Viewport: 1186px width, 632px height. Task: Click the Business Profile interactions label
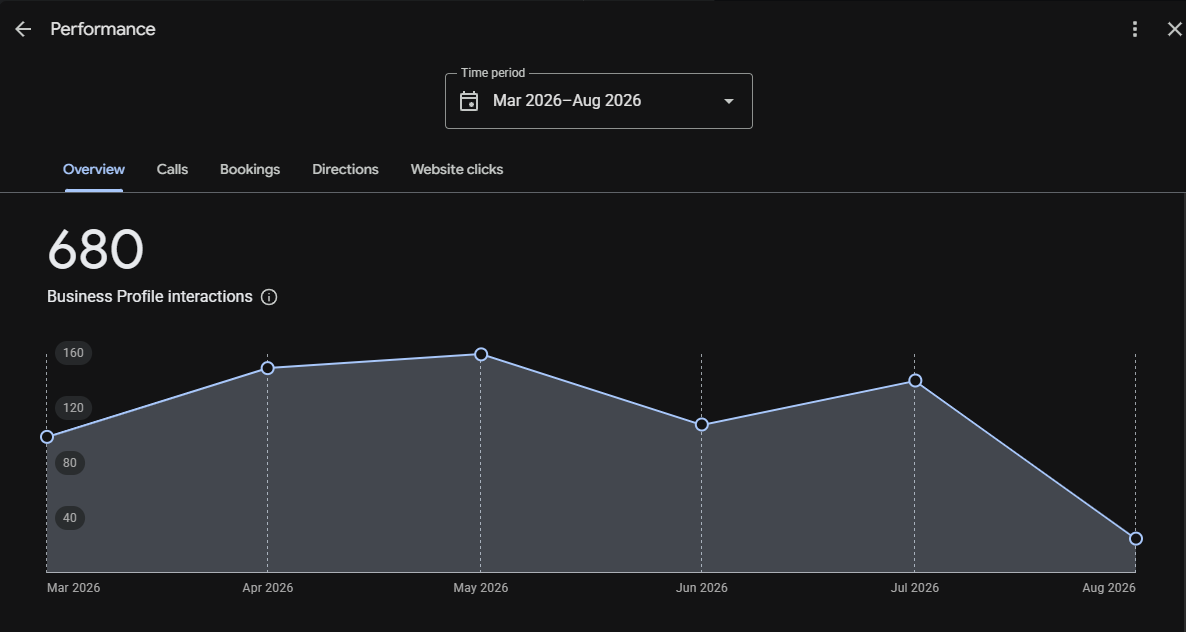pyautogui.click(x=150, y=297)
